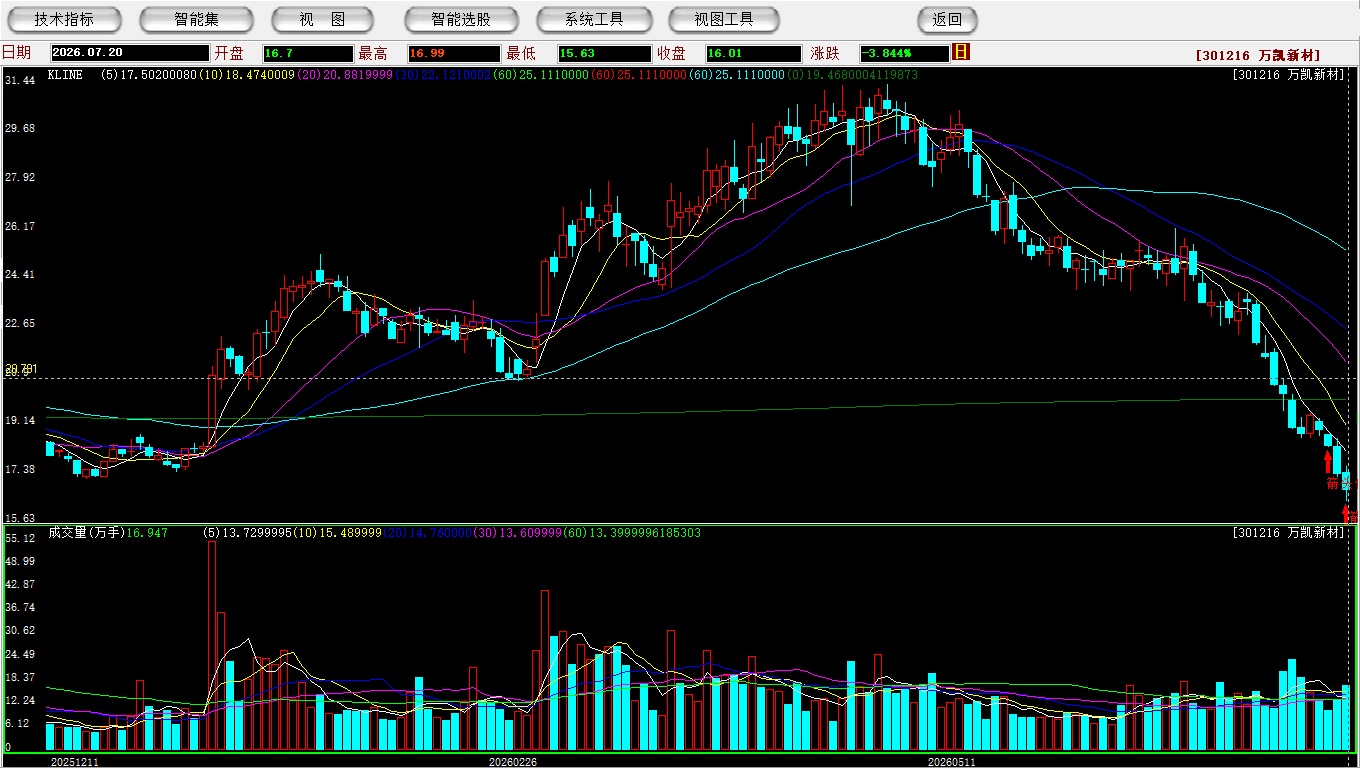Click the date axis label 20251211
This screenshot has width=1360, height=768.
coord(75,761)
